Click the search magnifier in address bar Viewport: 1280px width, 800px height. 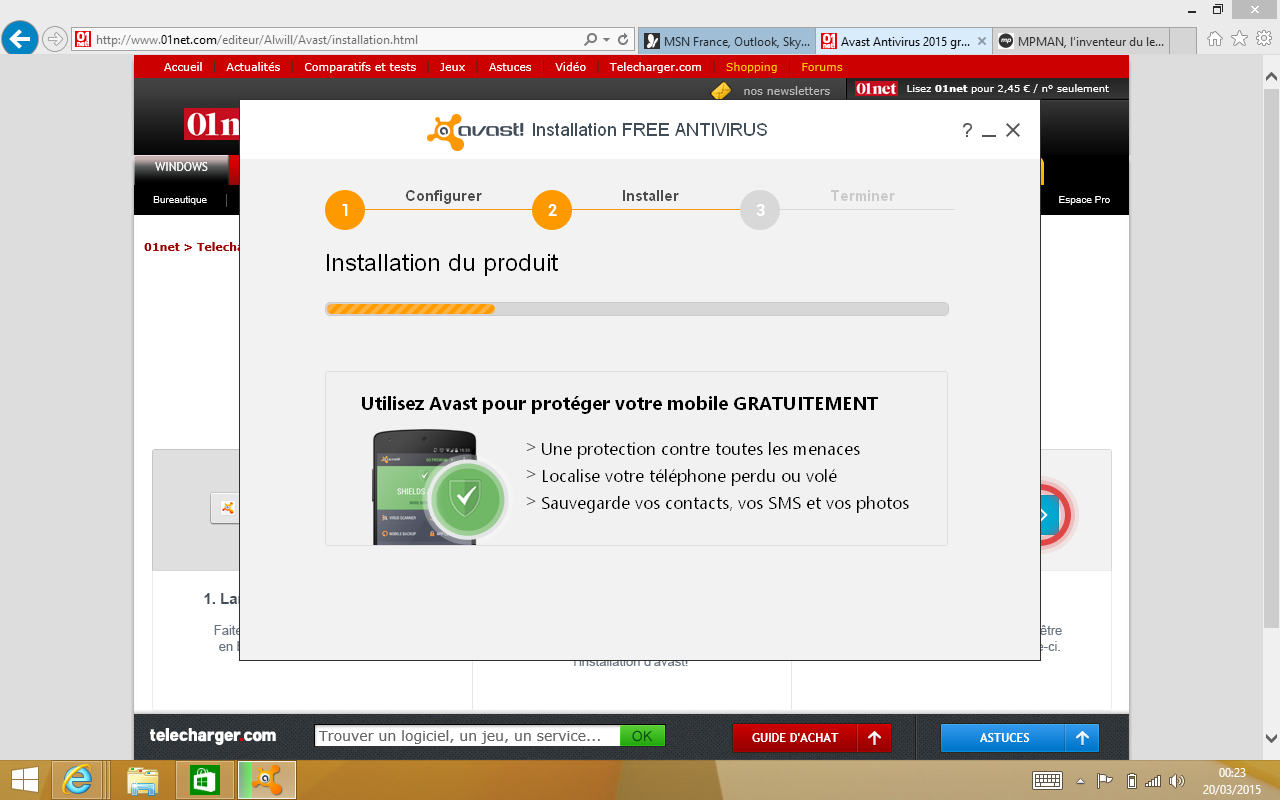[x=591, y=40]
